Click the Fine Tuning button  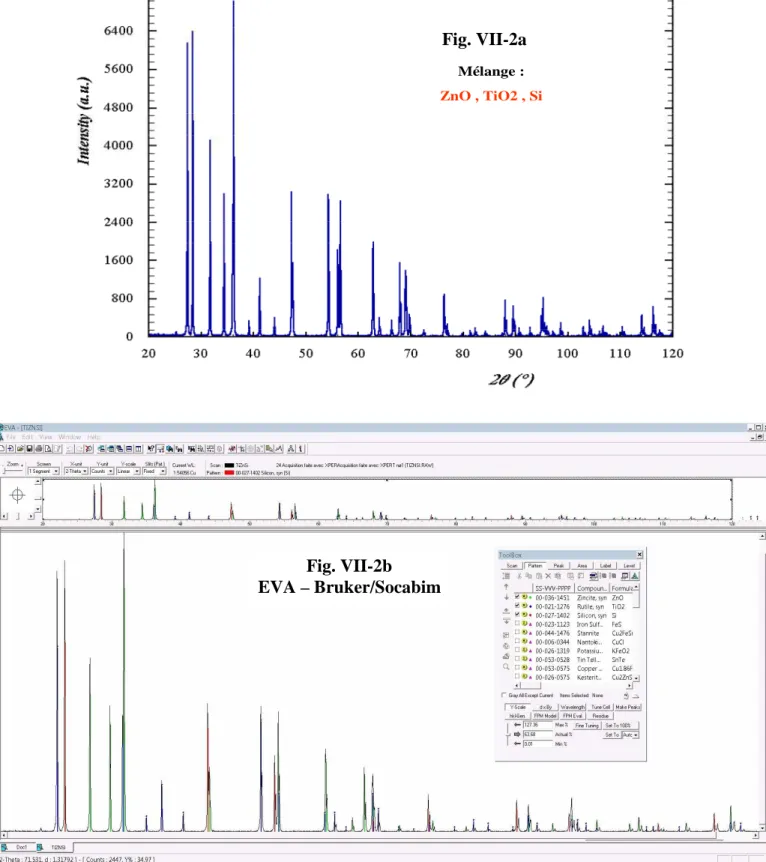click(587, 725)
